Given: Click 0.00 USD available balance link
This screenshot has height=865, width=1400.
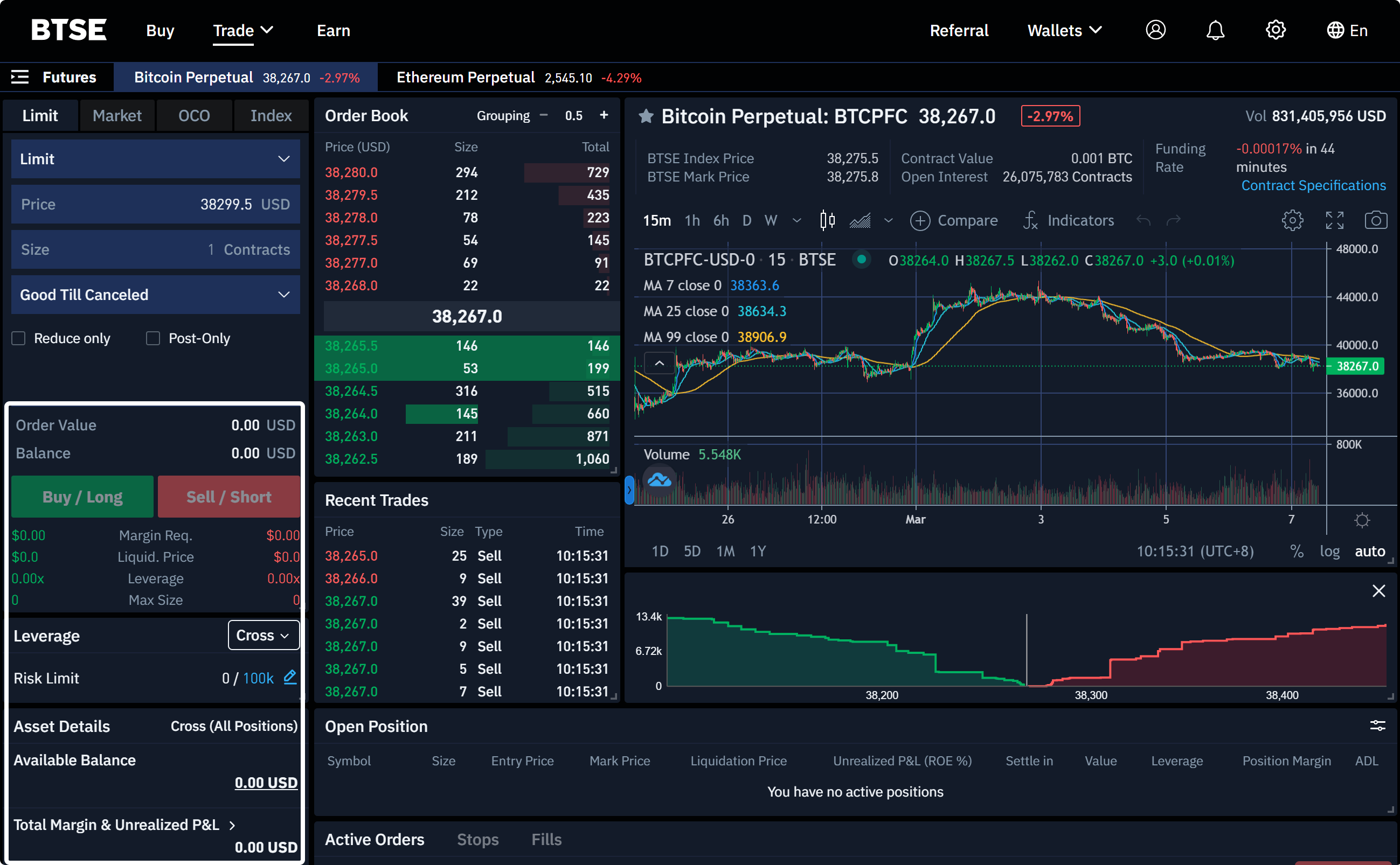Looking at the screenshot, I should coord(266,783).
